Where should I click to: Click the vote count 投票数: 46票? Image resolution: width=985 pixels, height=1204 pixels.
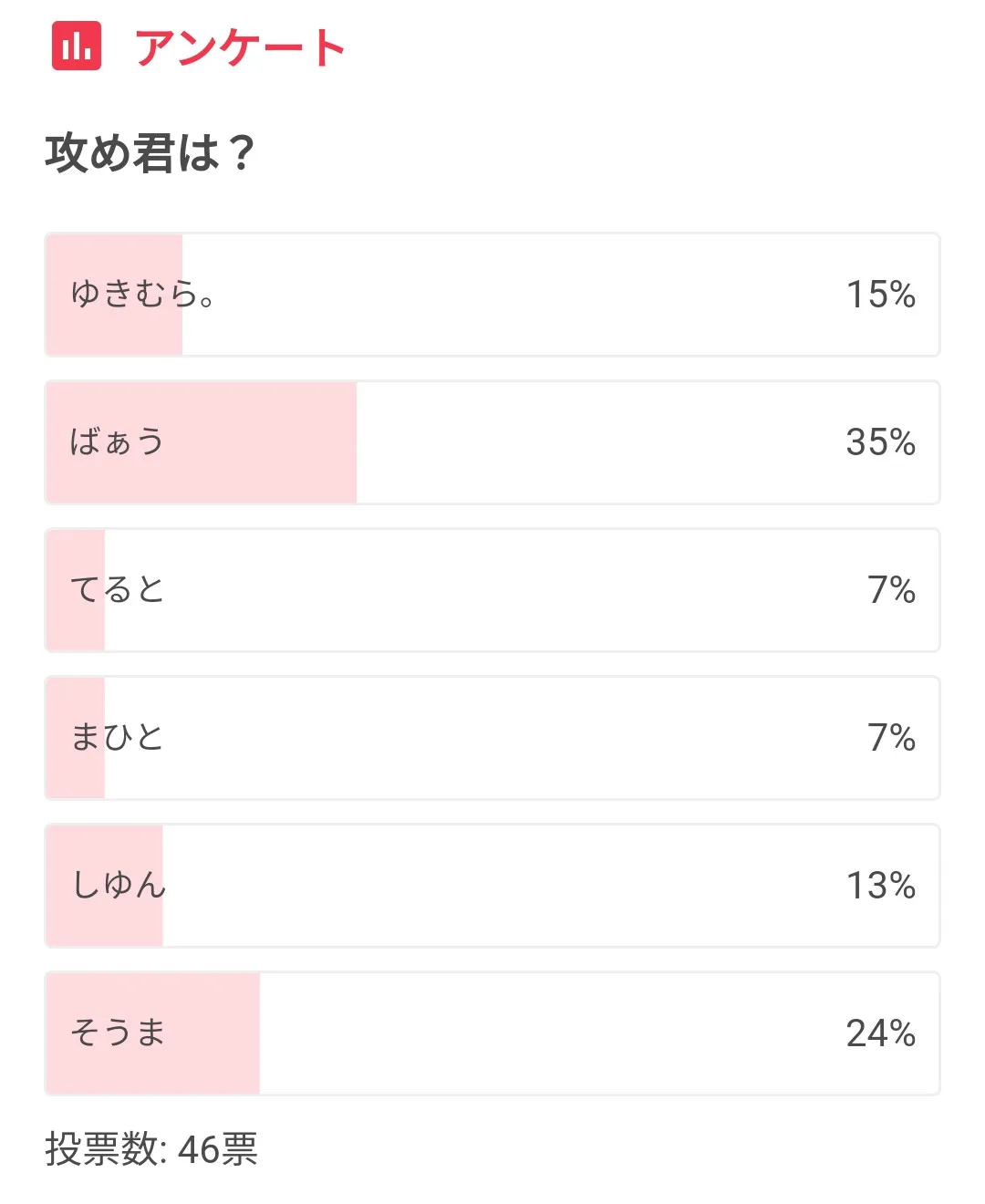(x=151, y=1149)
